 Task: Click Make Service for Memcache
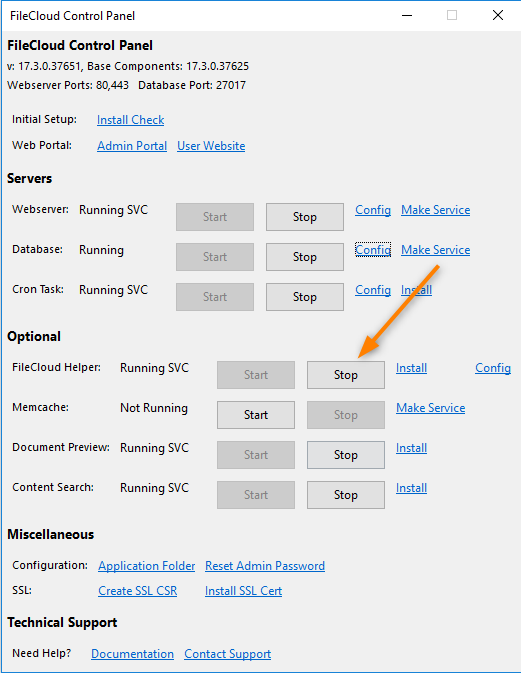click(x=430, y=408)
